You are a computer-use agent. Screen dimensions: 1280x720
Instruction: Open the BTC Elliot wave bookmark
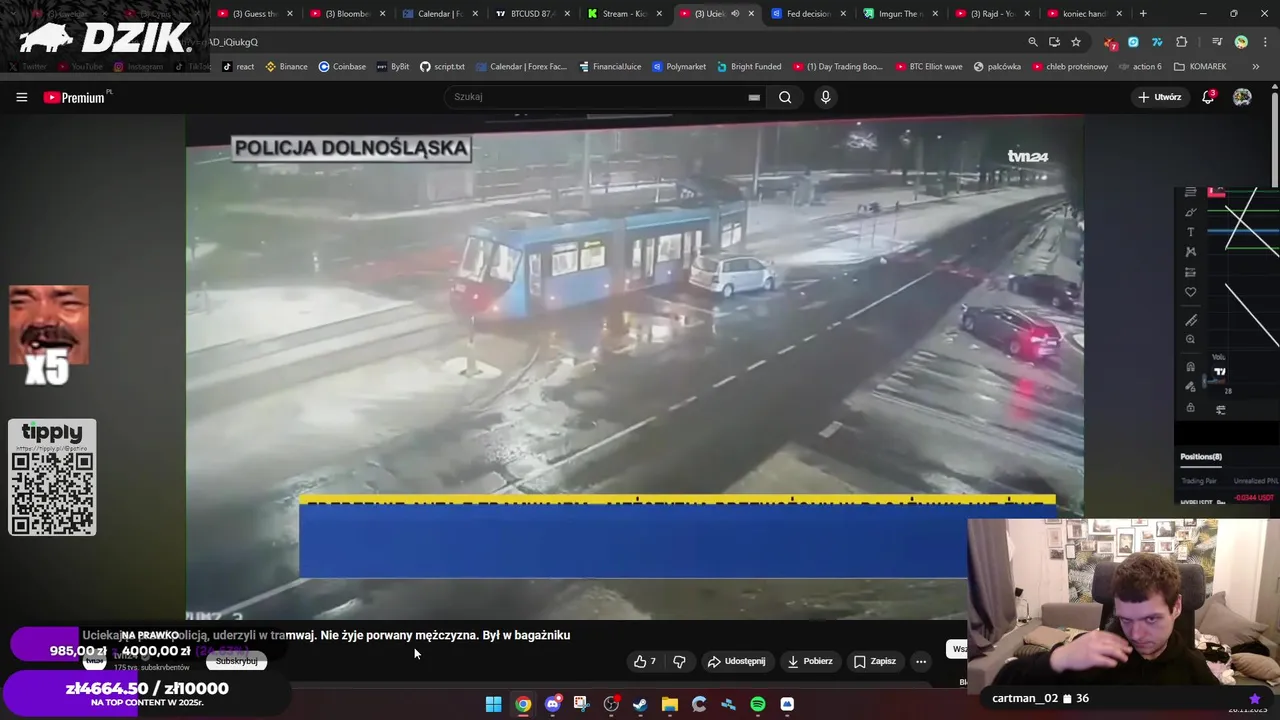tap(929, 66)
